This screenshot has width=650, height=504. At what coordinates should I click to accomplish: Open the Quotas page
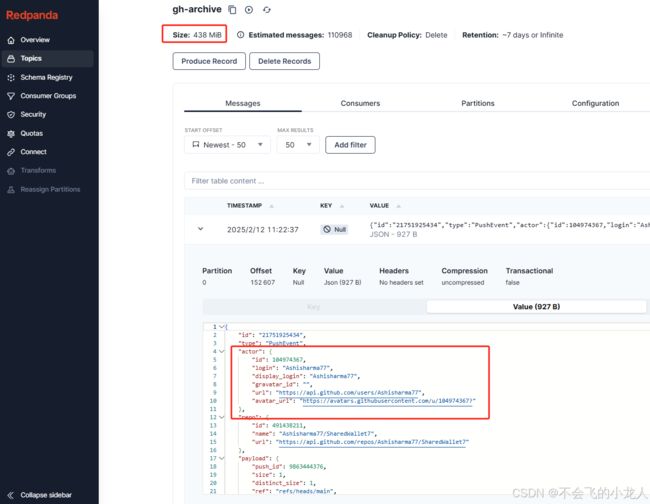pos(32,133)
